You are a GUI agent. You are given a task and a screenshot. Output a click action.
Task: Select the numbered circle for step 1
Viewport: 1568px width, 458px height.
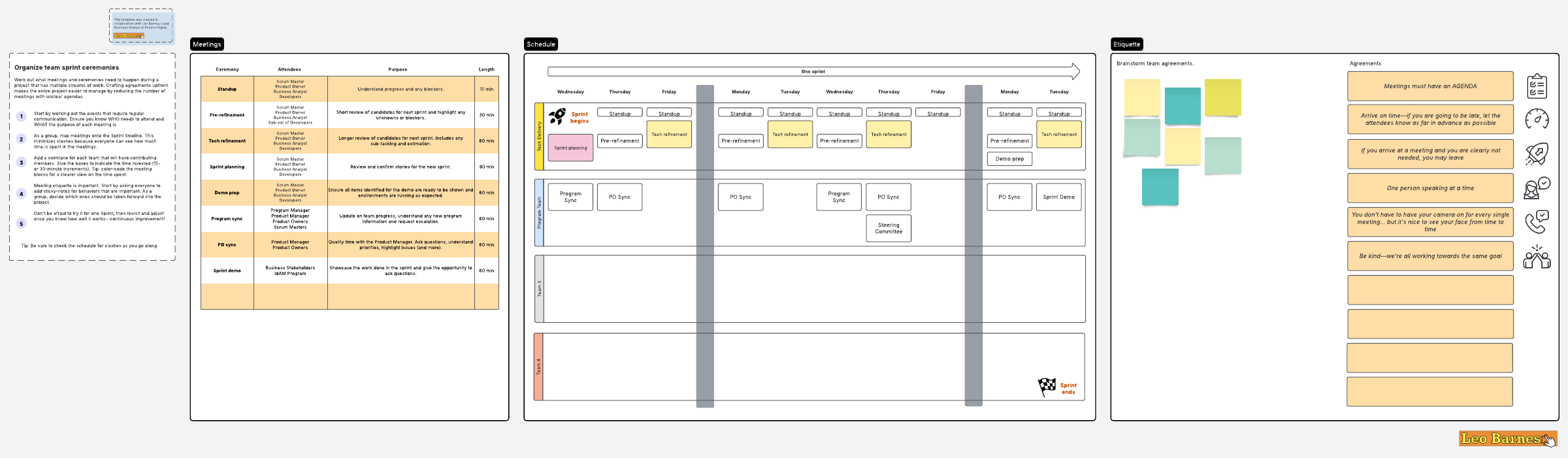click(x=22, y=116)
